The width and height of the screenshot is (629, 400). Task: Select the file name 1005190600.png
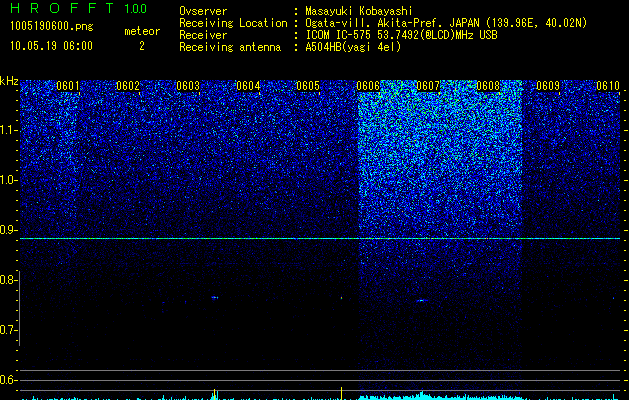[x=52, y=27]
